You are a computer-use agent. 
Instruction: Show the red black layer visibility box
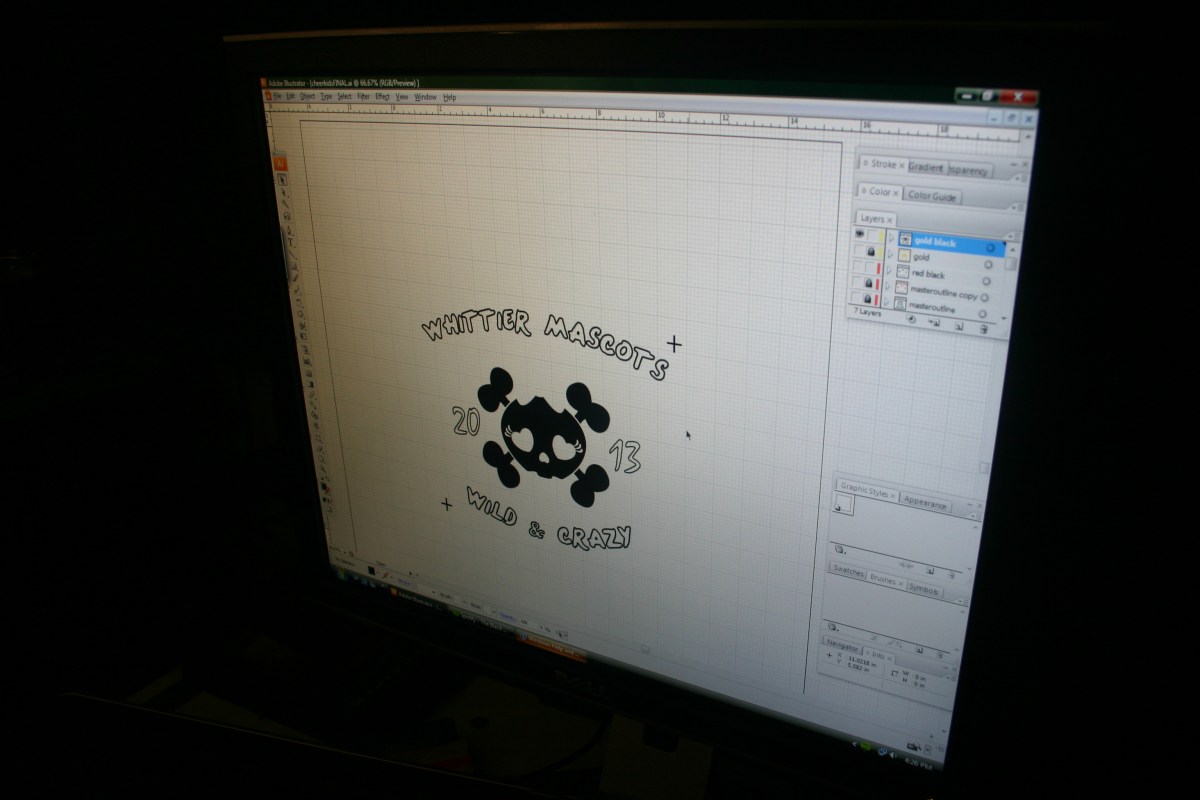(x=858, y=266)
